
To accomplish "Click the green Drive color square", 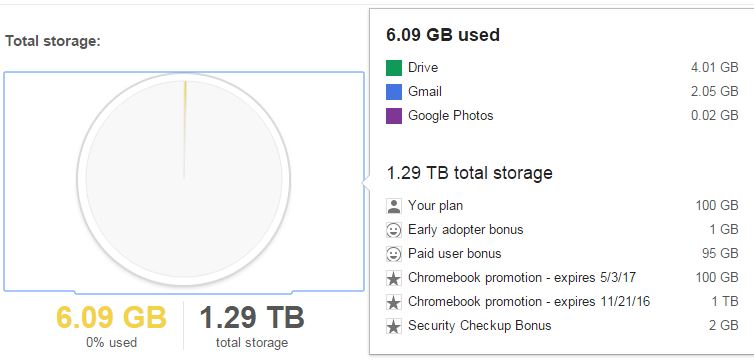I will point(393,68).
